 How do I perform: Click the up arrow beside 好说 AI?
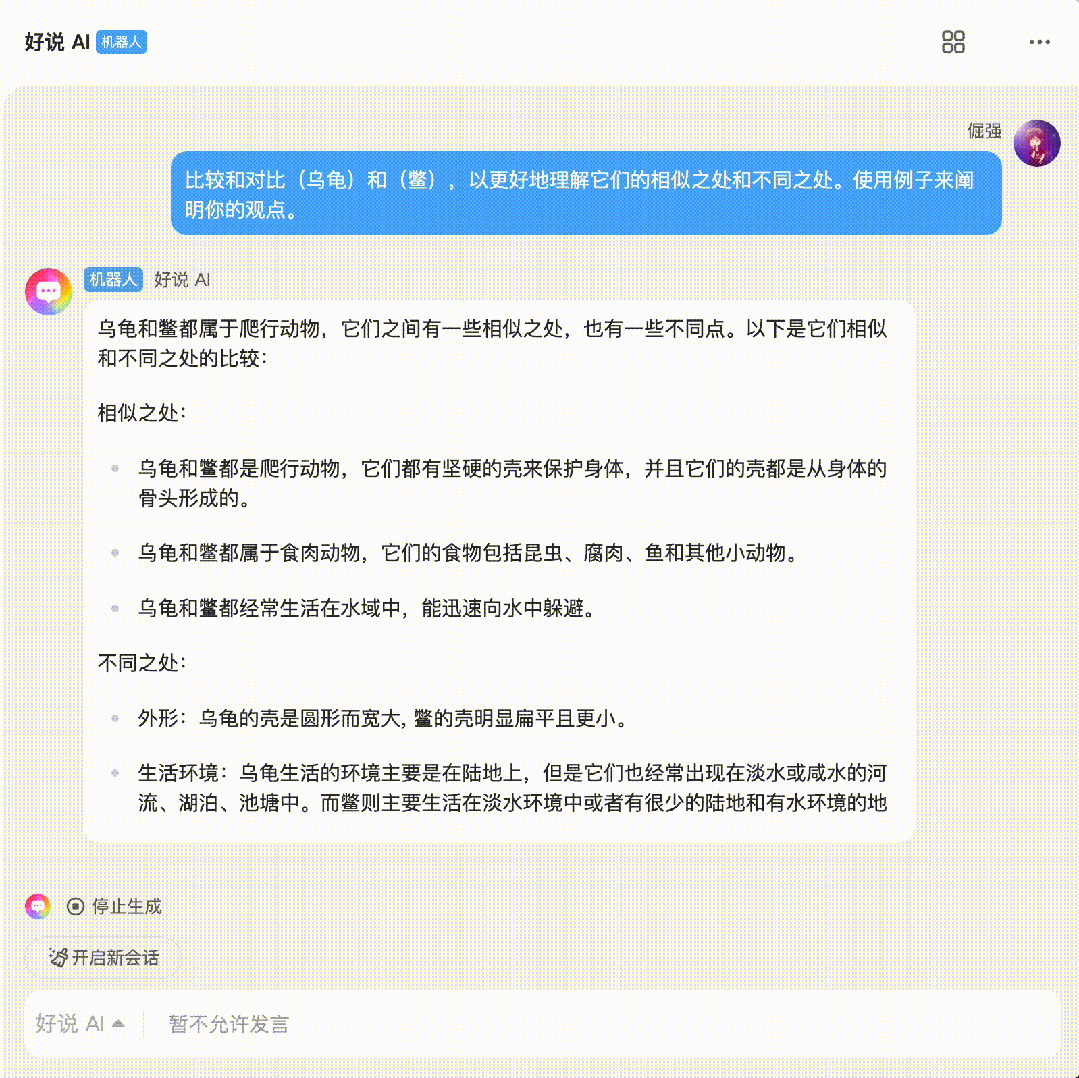118,1024
